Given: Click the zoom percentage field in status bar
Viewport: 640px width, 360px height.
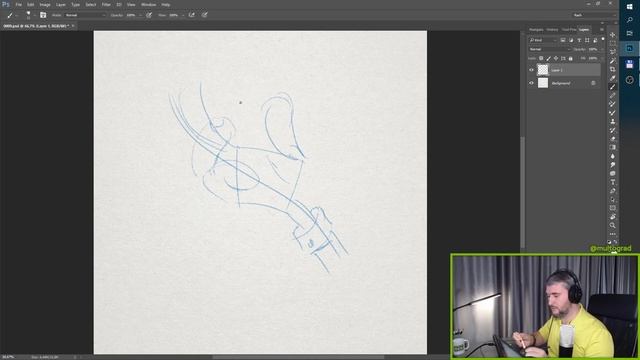Looking at the screenshot, I should [x=9, y=357].
